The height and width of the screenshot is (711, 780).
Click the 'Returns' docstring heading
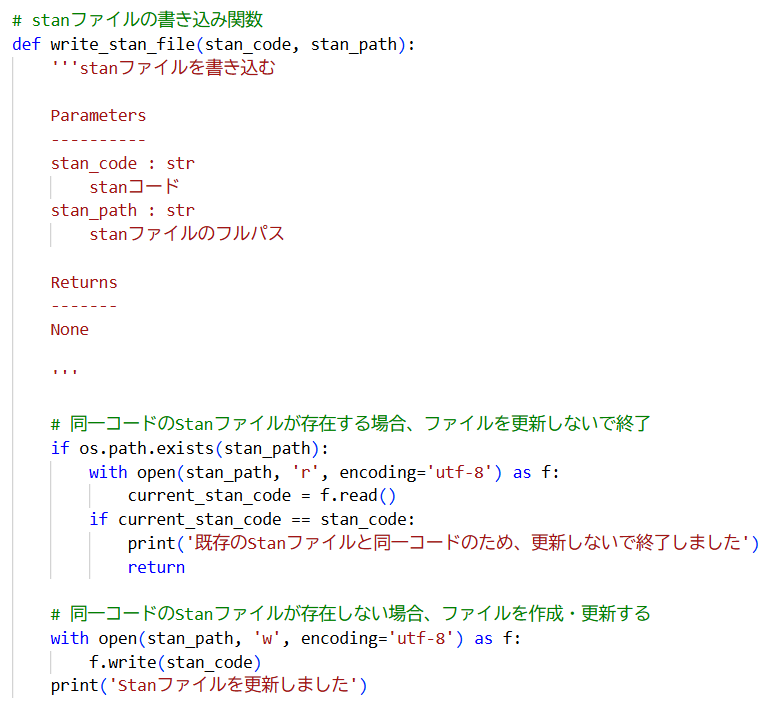84,283
